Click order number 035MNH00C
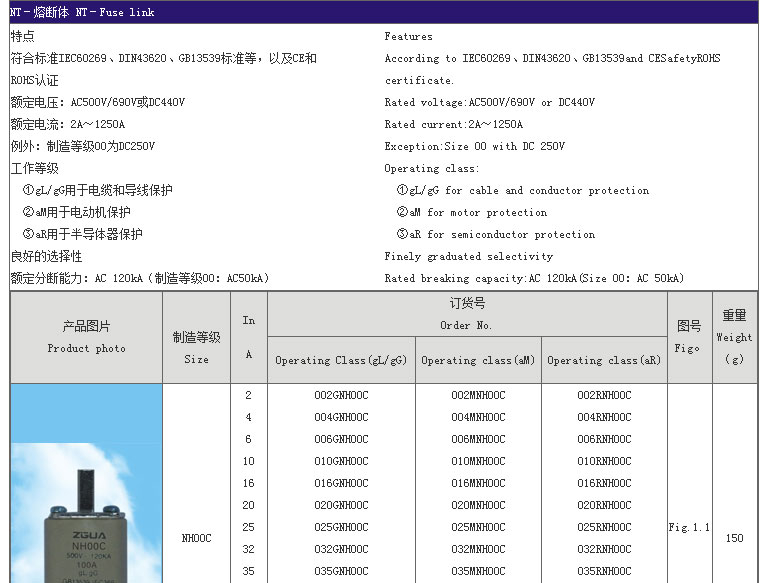The width and height of the screenshot is (768, 583). click(478, 572)
